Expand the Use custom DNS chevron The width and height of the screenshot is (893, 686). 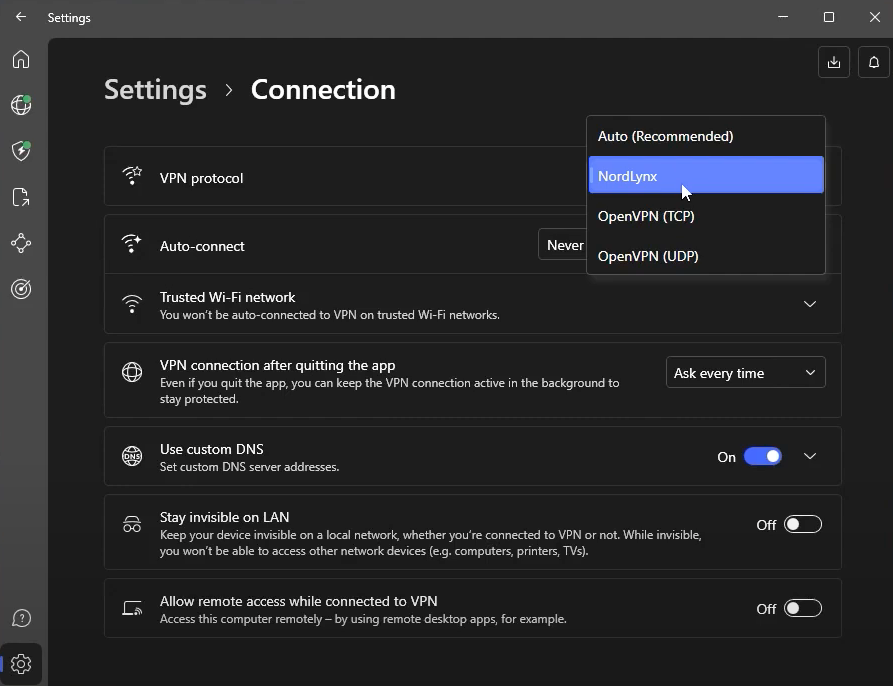click(810, 457)
